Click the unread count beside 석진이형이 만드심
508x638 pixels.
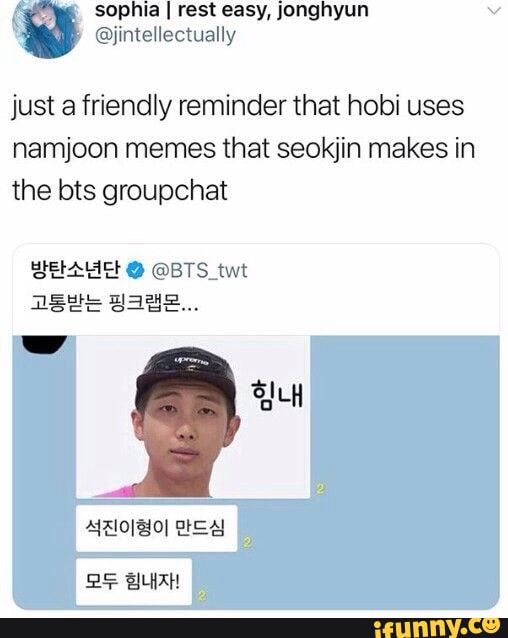tap(247, 543)
